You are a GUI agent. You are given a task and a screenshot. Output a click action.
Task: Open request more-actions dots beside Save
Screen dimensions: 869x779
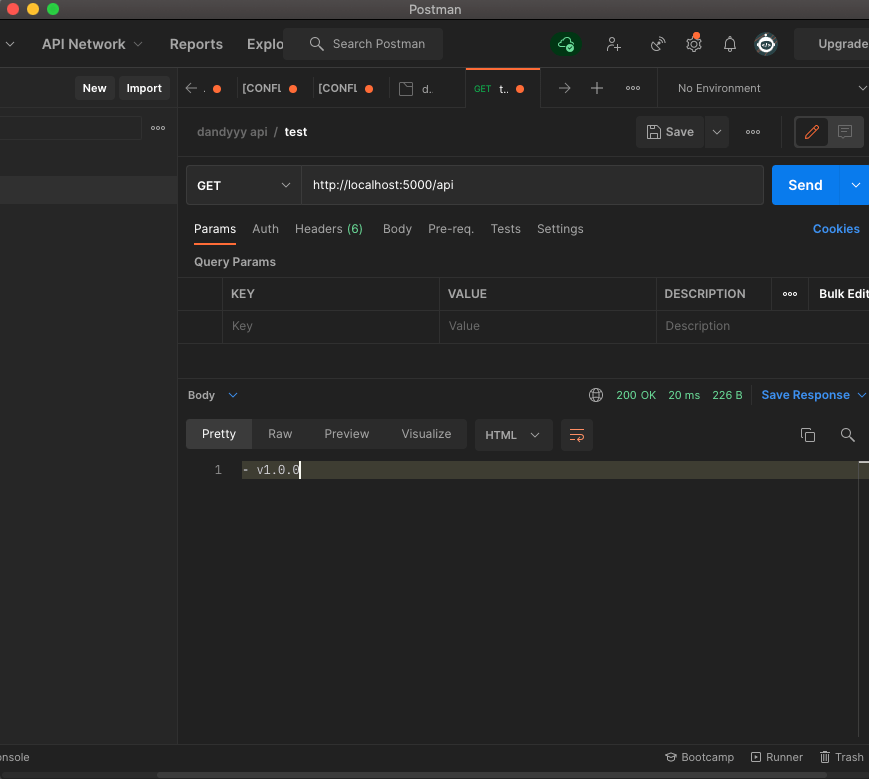(x=753, y=132)
